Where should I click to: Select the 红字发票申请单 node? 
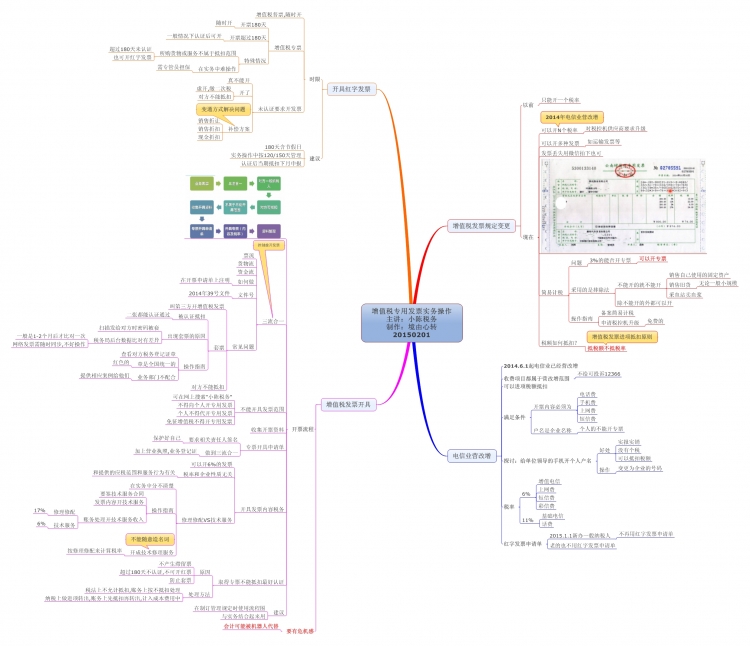(523, 543)
